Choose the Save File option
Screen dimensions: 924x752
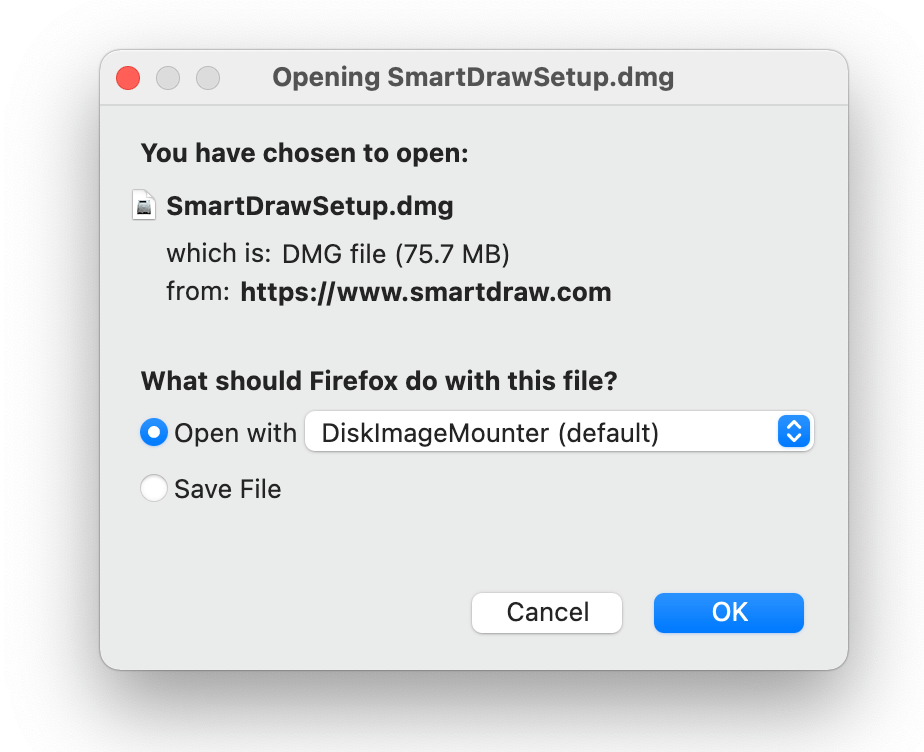click(153, 488)
